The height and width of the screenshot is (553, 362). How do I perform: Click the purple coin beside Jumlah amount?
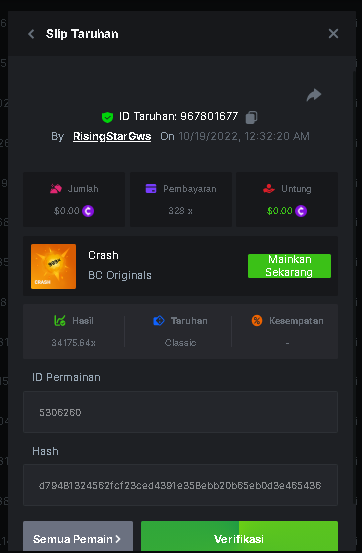pos(88,211)
